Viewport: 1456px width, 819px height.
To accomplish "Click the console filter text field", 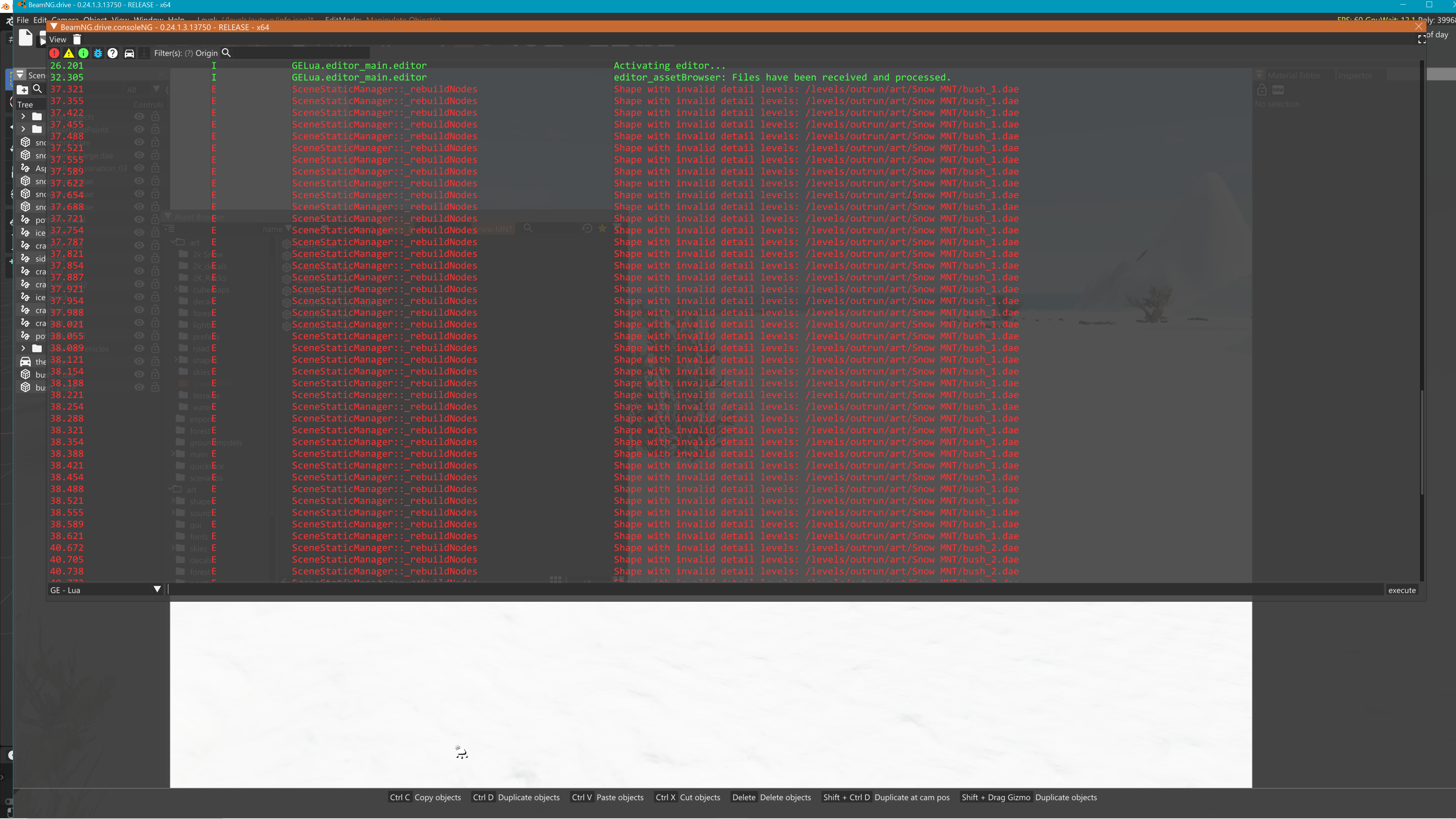I will tap(301, 53).
